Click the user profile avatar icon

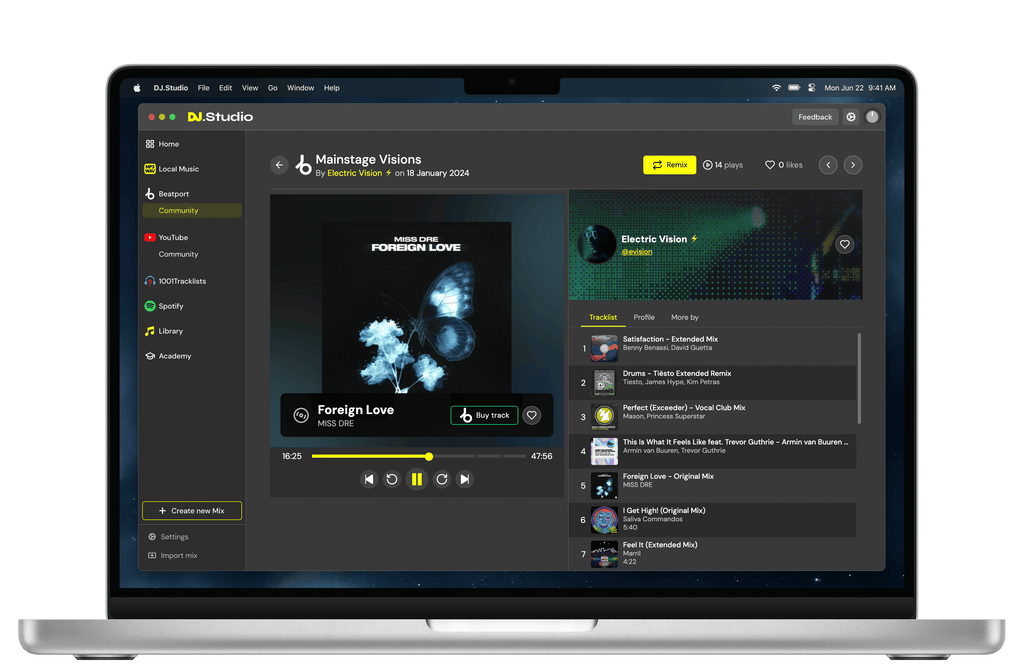[x=872, y=117]
